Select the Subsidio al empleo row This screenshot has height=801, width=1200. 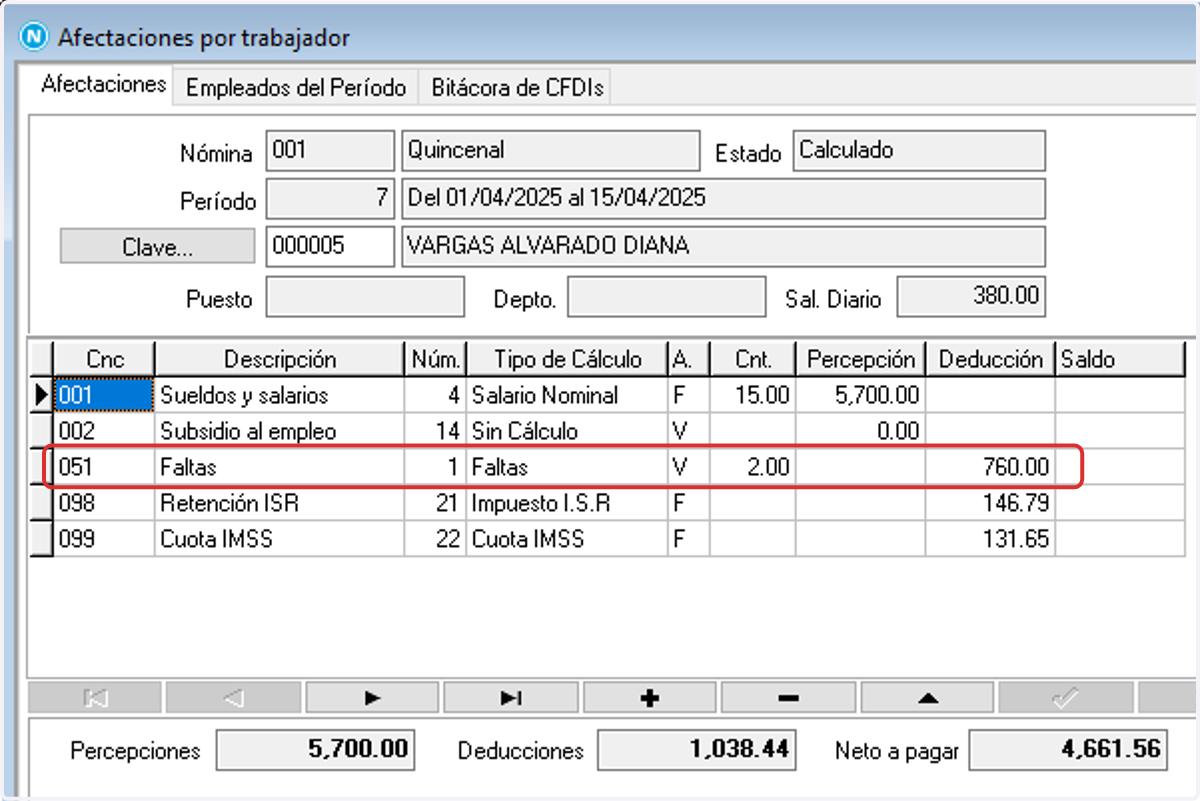[x=606, y=431]
